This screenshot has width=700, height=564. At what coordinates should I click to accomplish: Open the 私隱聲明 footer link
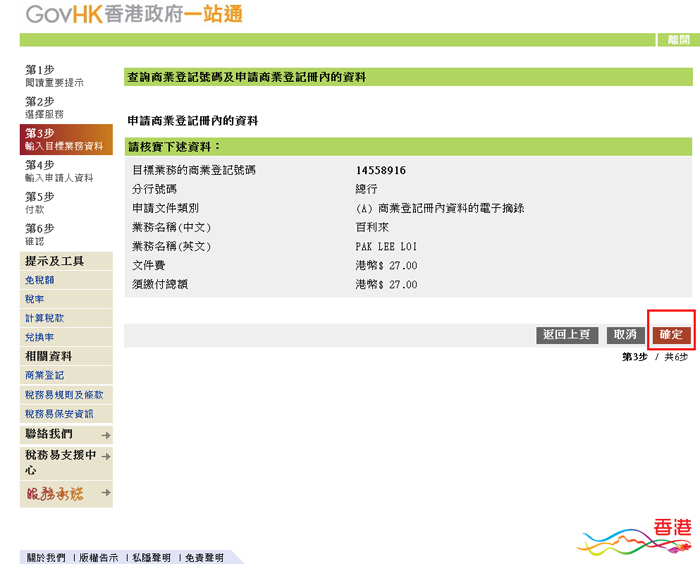coord(151,557)
